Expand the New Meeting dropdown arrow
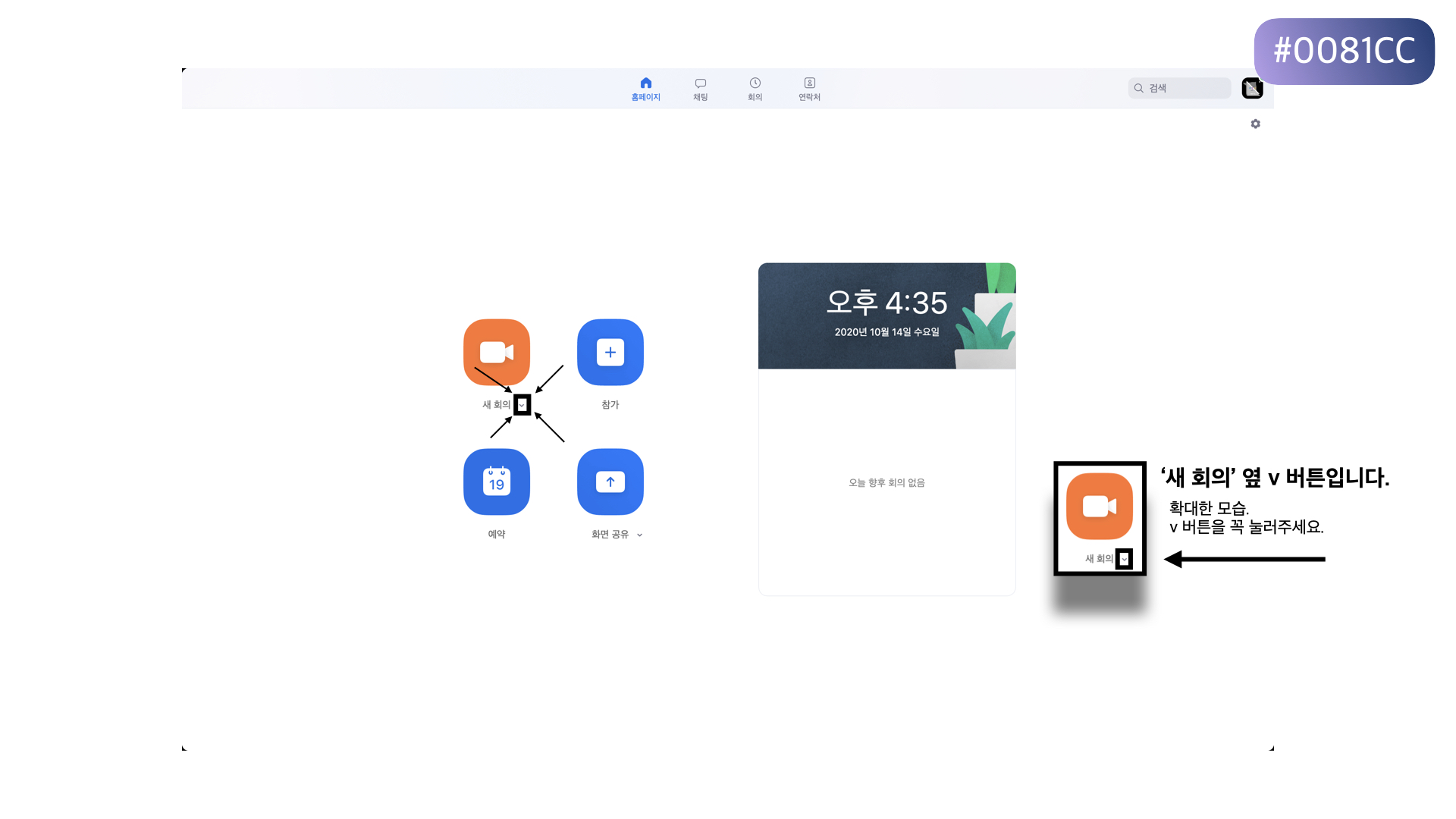 click(x=522, y=405)
